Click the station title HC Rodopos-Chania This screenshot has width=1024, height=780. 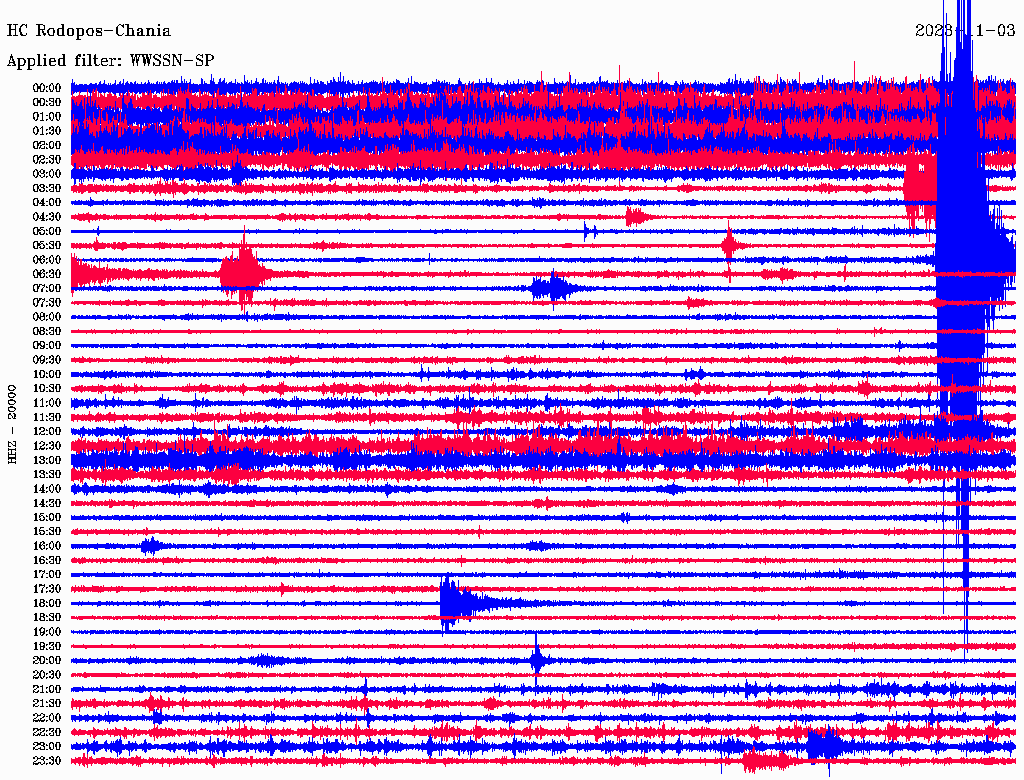point(89,31)
